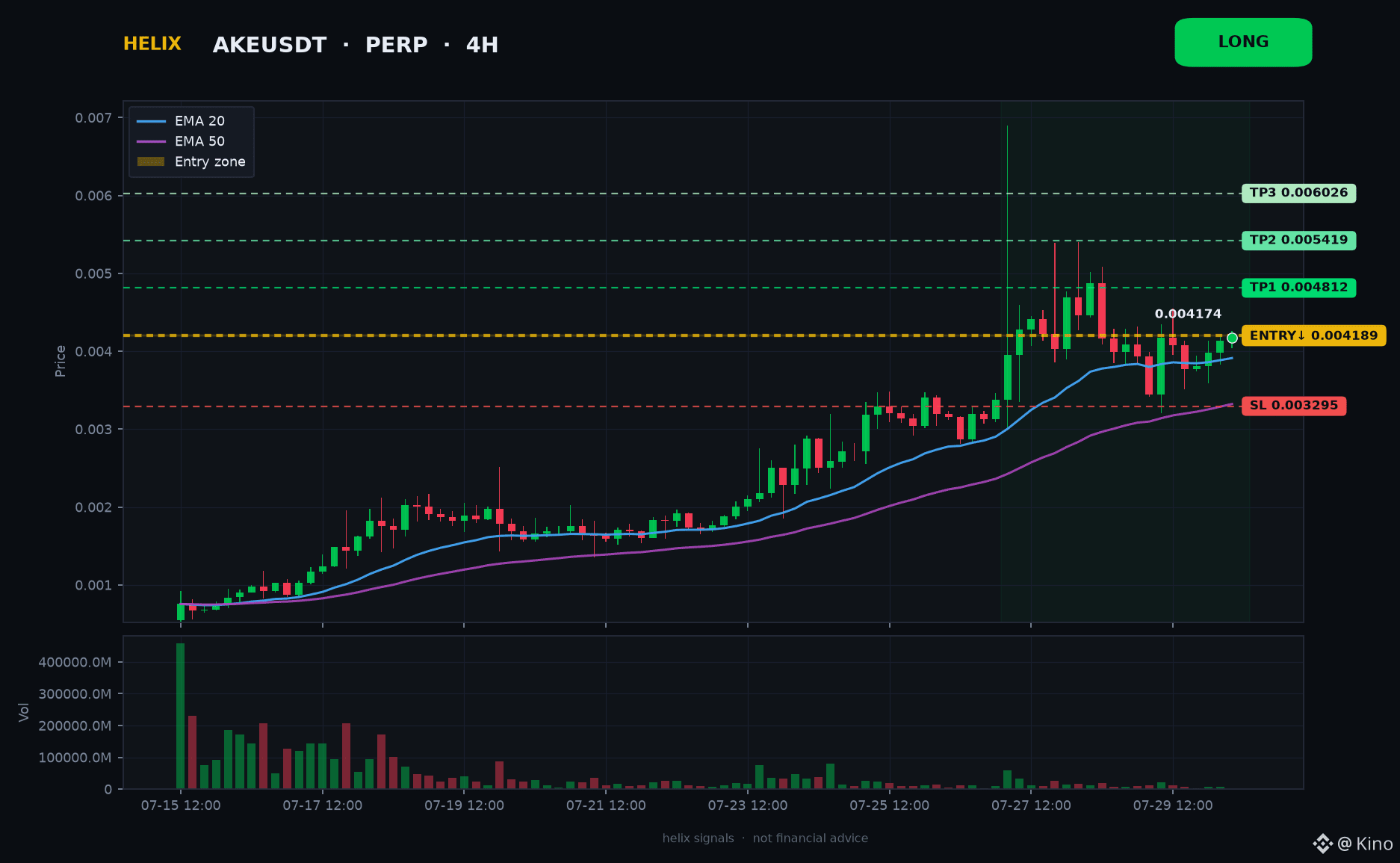
Task: Click the 400000.0M volume axis label
Action: [x=75, y=663]
